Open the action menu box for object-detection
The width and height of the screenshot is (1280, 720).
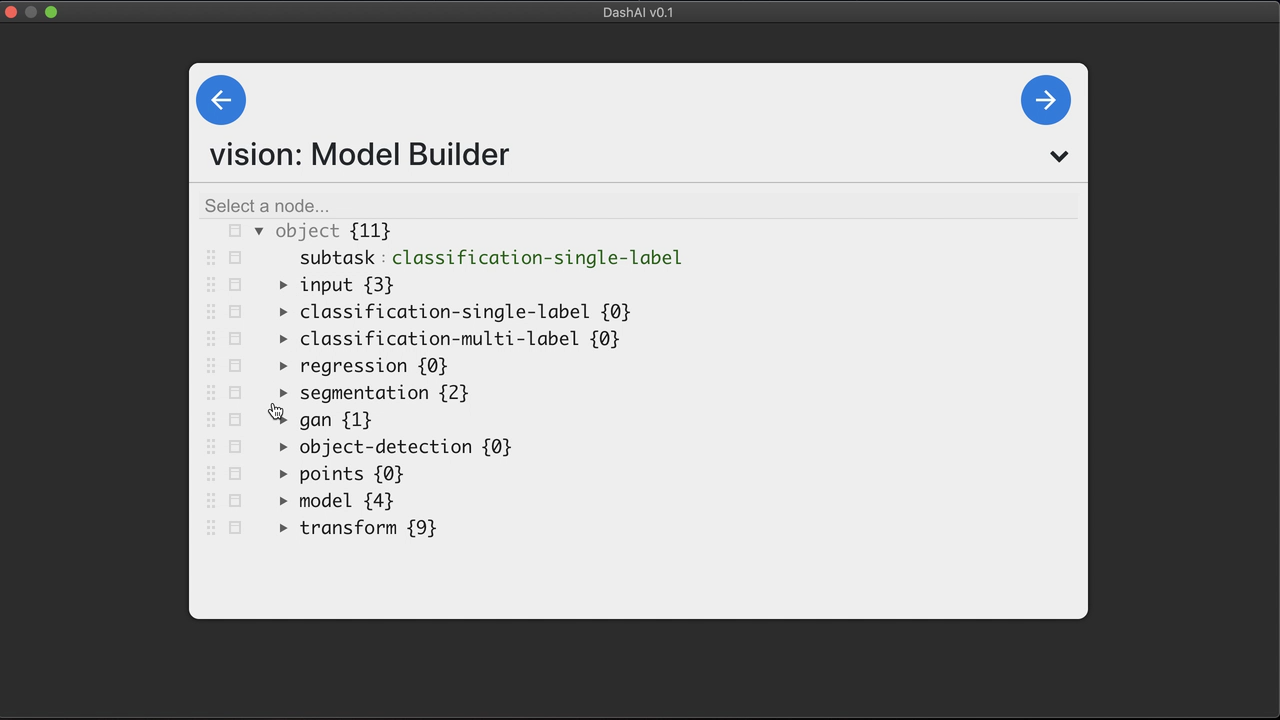pos(235,447)
